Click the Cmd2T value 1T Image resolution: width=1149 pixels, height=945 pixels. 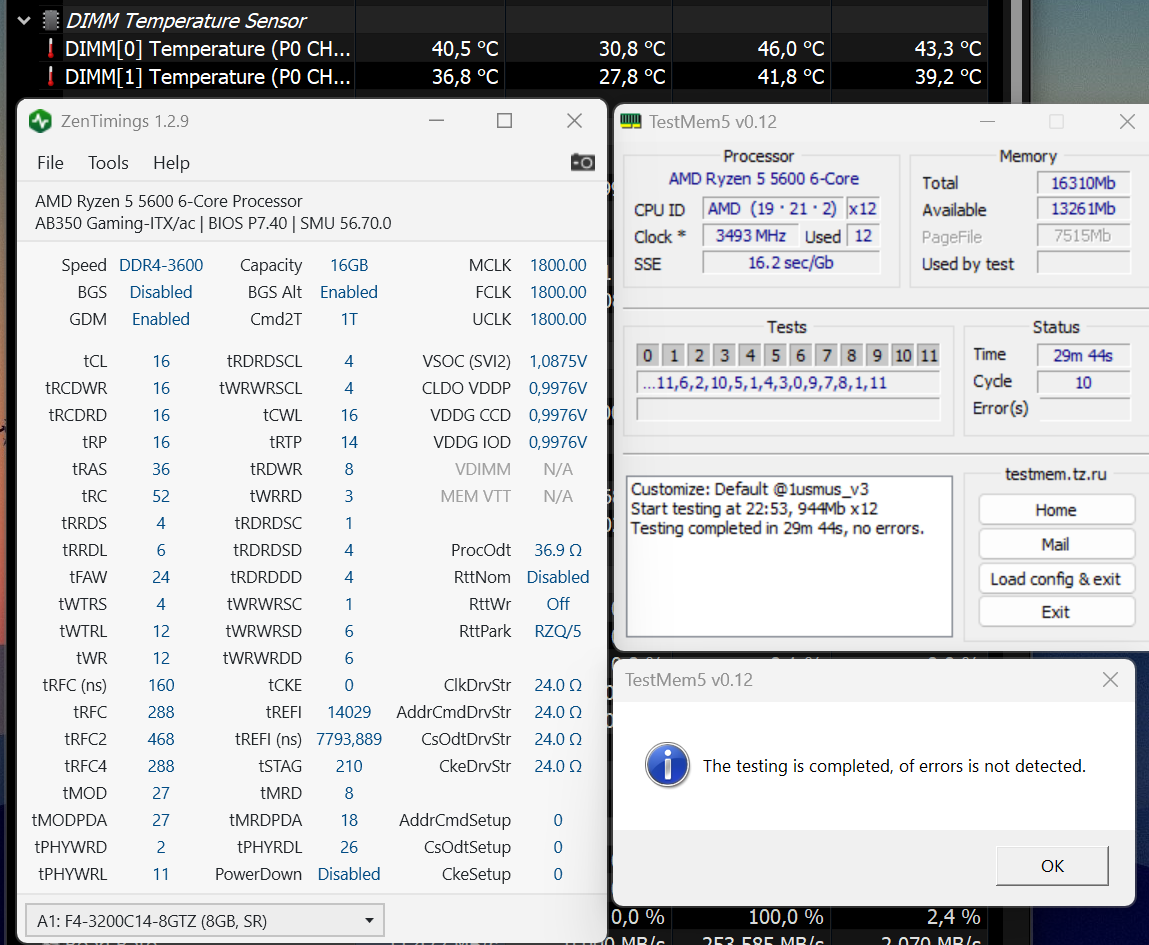pyautogui.click(x=349, y=319)
